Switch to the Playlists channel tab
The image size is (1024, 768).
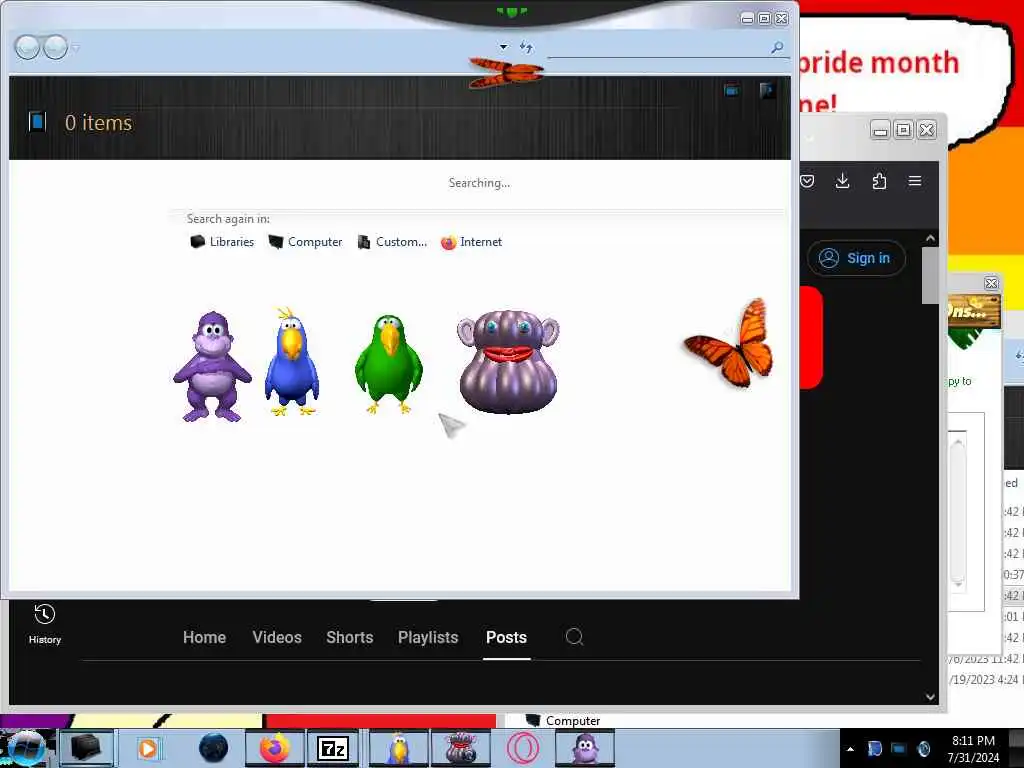pyautogui.click(x=428, y=637)
